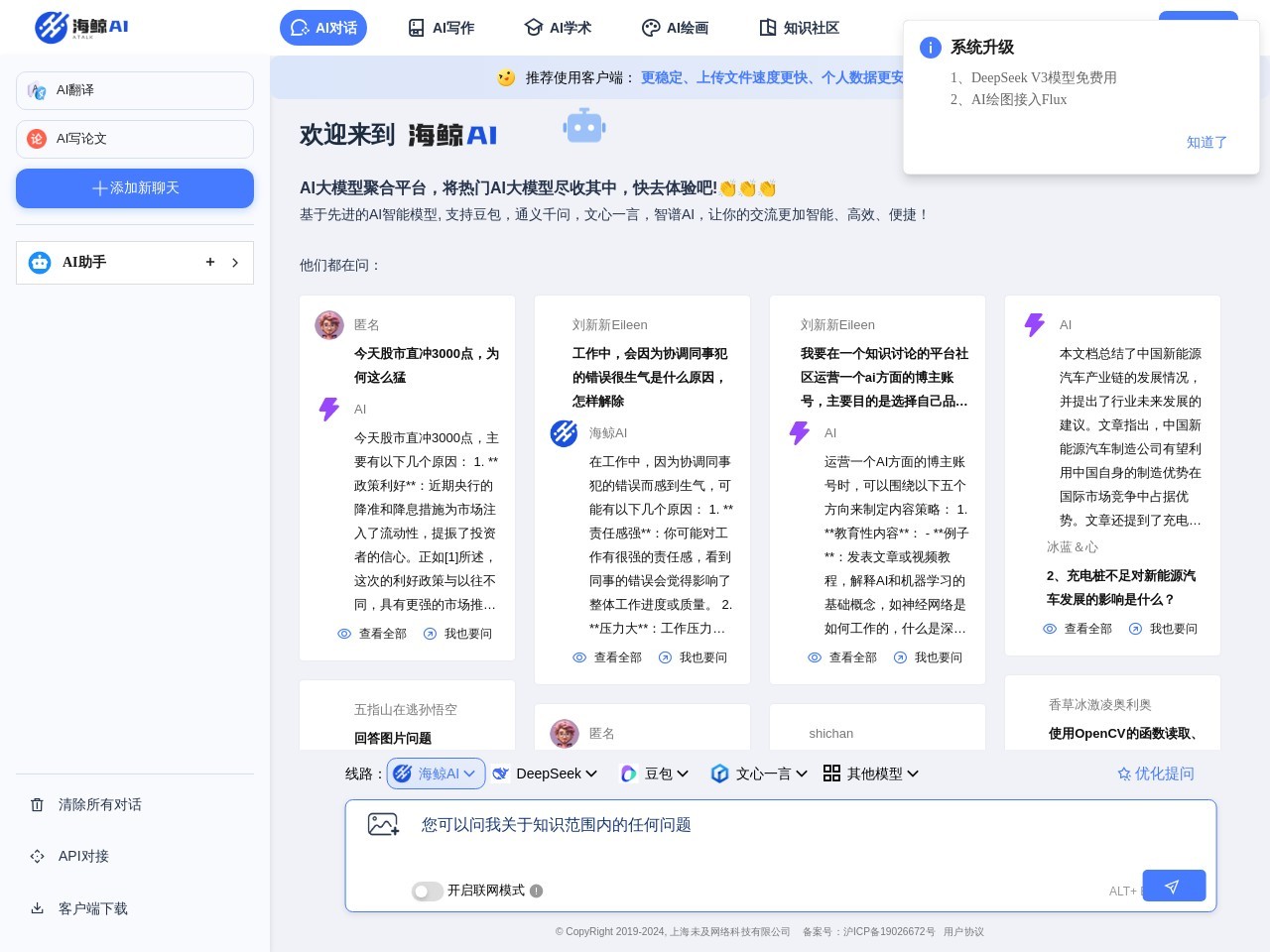Click the blue info icon in 系统升级 popup

click(x=931, y=48)
